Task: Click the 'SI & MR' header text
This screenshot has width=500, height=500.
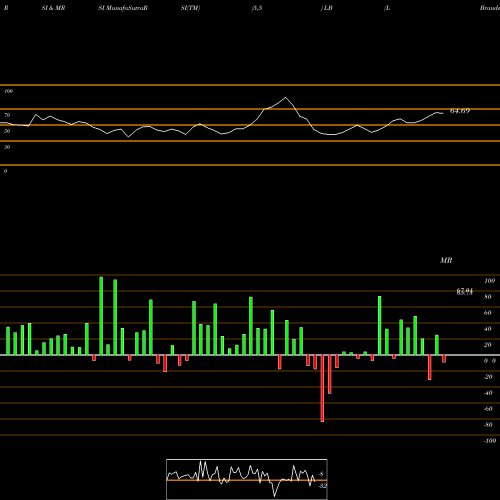Action: 53,8
